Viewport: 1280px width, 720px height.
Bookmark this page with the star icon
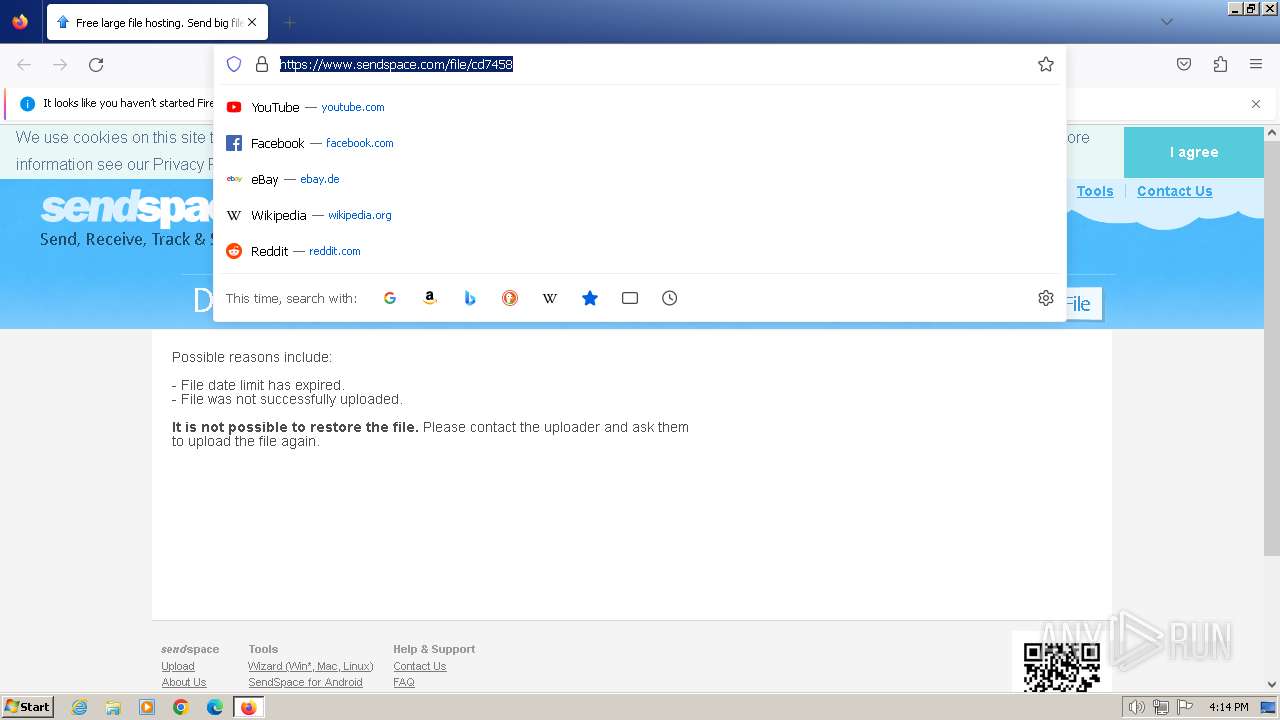[1046, 64]
